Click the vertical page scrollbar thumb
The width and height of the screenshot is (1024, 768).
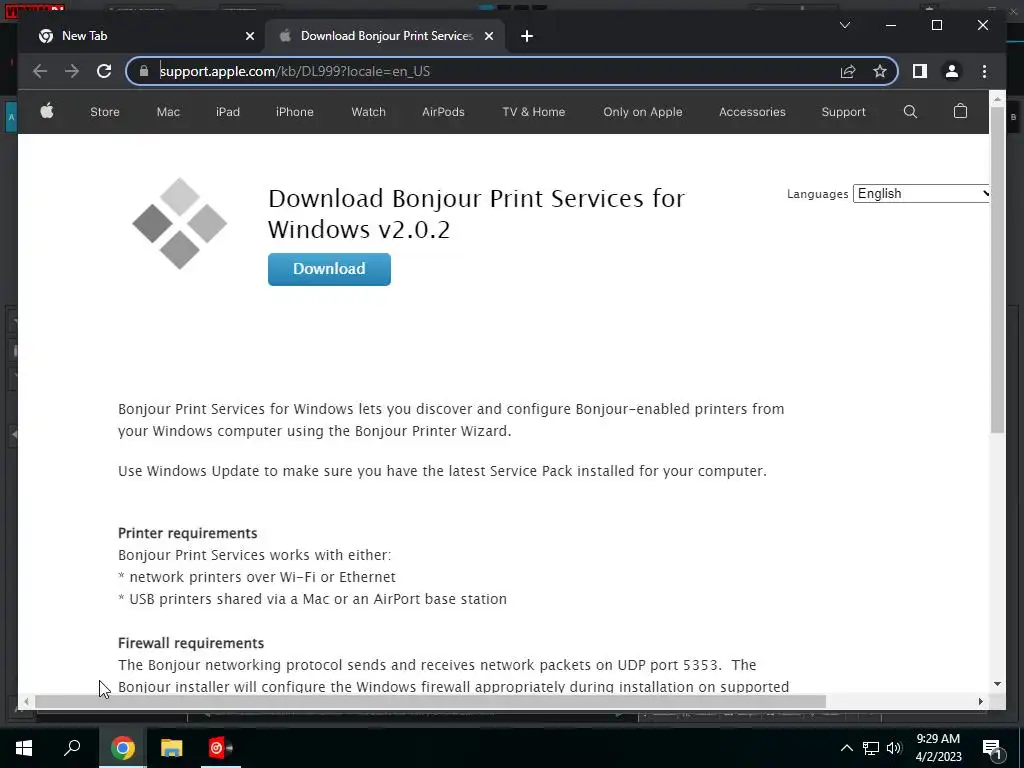coord(997,269)
